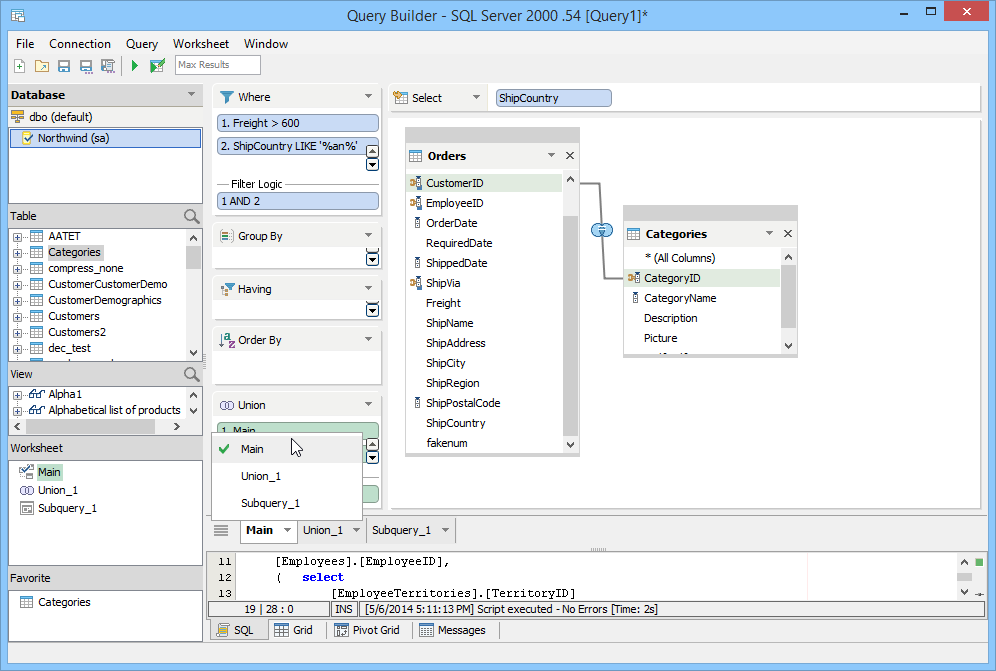Click the worksheet list hamburger icon
996x671 pixels.
click(221, 531)
